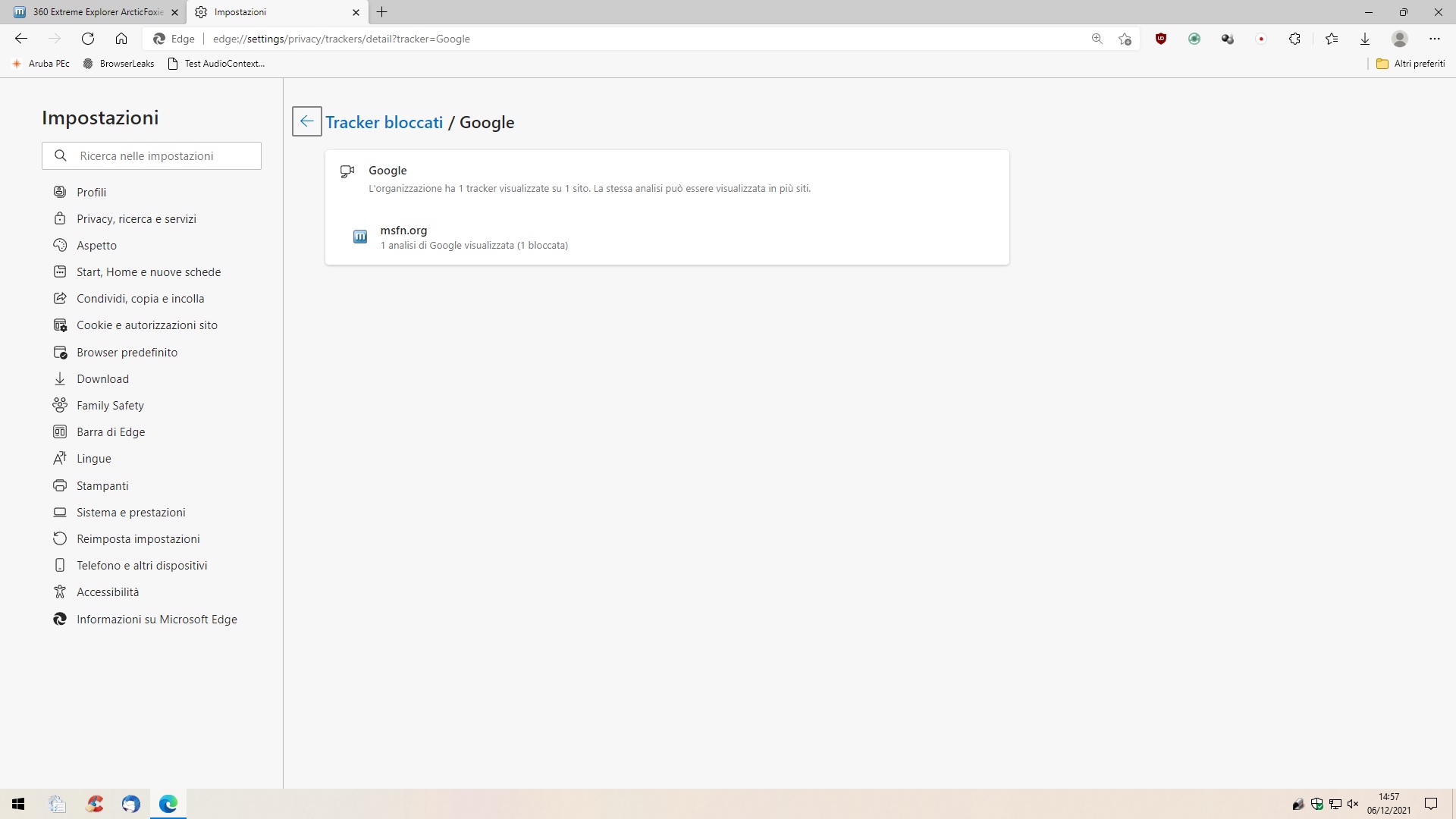Open Altri preferiti folder
The height and width of the screenshot is (819, 1456).
[1410, 64]
